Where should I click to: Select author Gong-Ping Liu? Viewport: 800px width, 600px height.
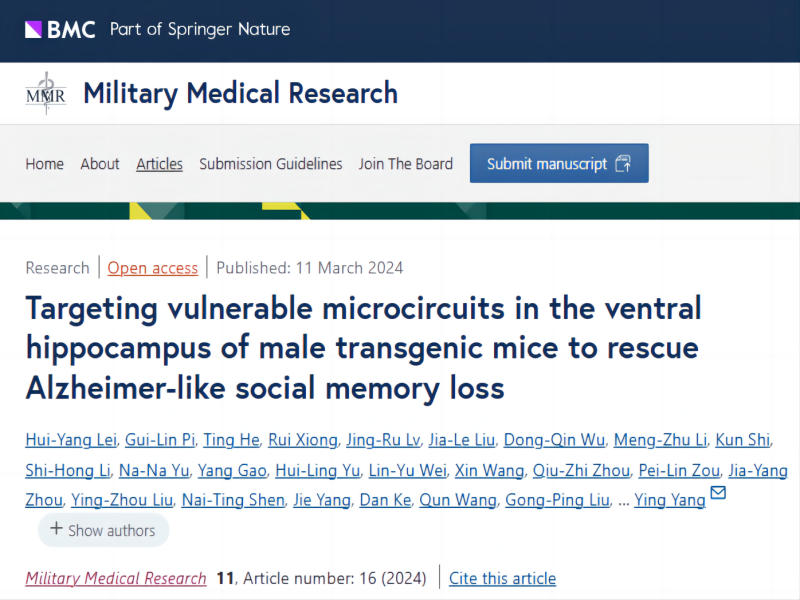pyautogui.click(x=558, y=500)
